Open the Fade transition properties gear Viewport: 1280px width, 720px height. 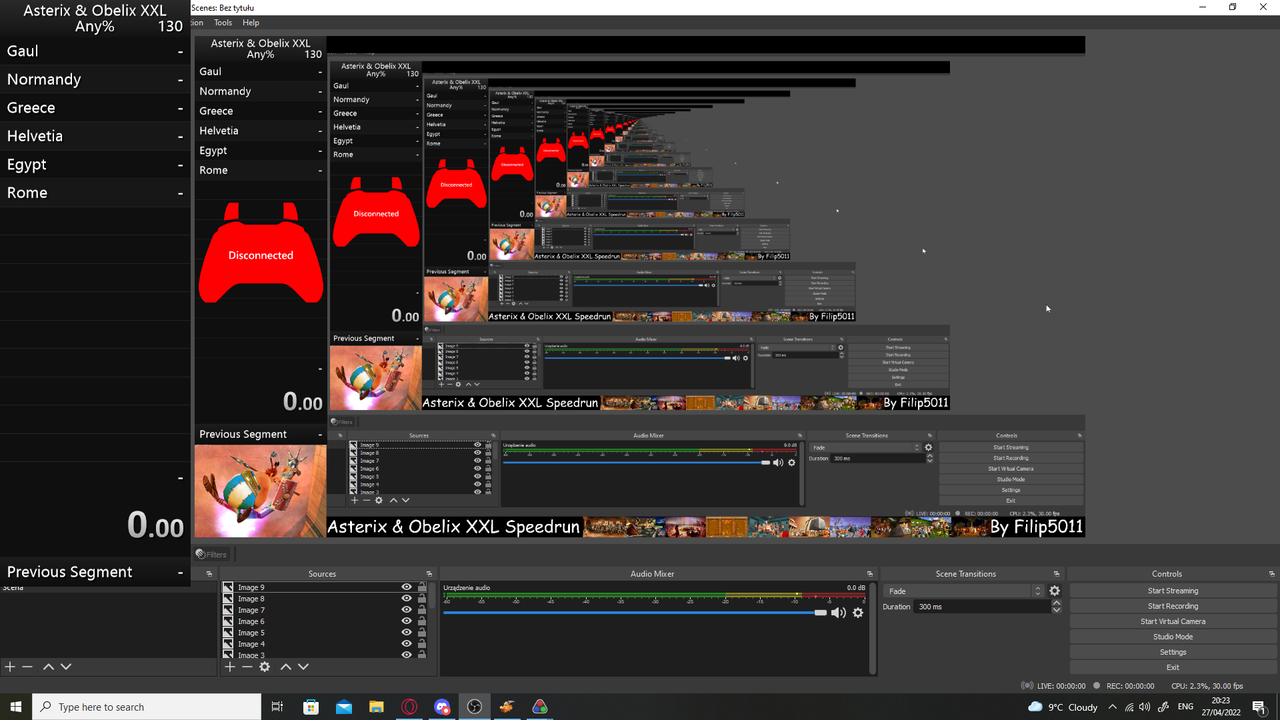coord(1054,591)
